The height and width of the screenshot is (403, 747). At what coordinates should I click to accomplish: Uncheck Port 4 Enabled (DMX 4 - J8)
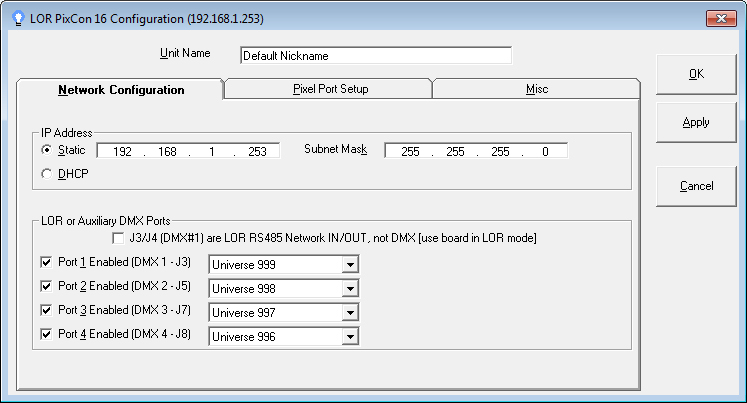click(46, 335)
